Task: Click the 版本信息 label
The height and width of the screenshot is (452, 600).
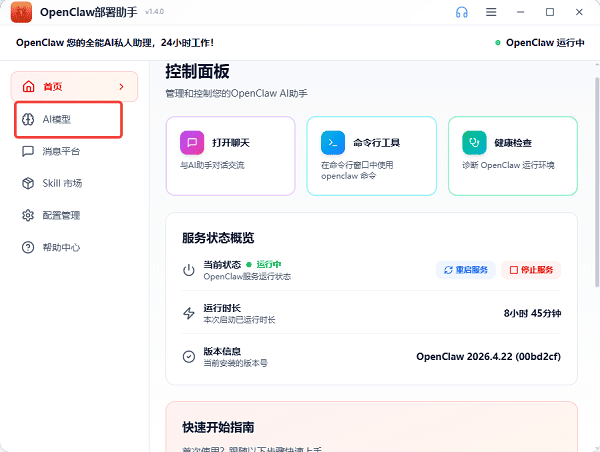Action: click(x=222, y=351)
